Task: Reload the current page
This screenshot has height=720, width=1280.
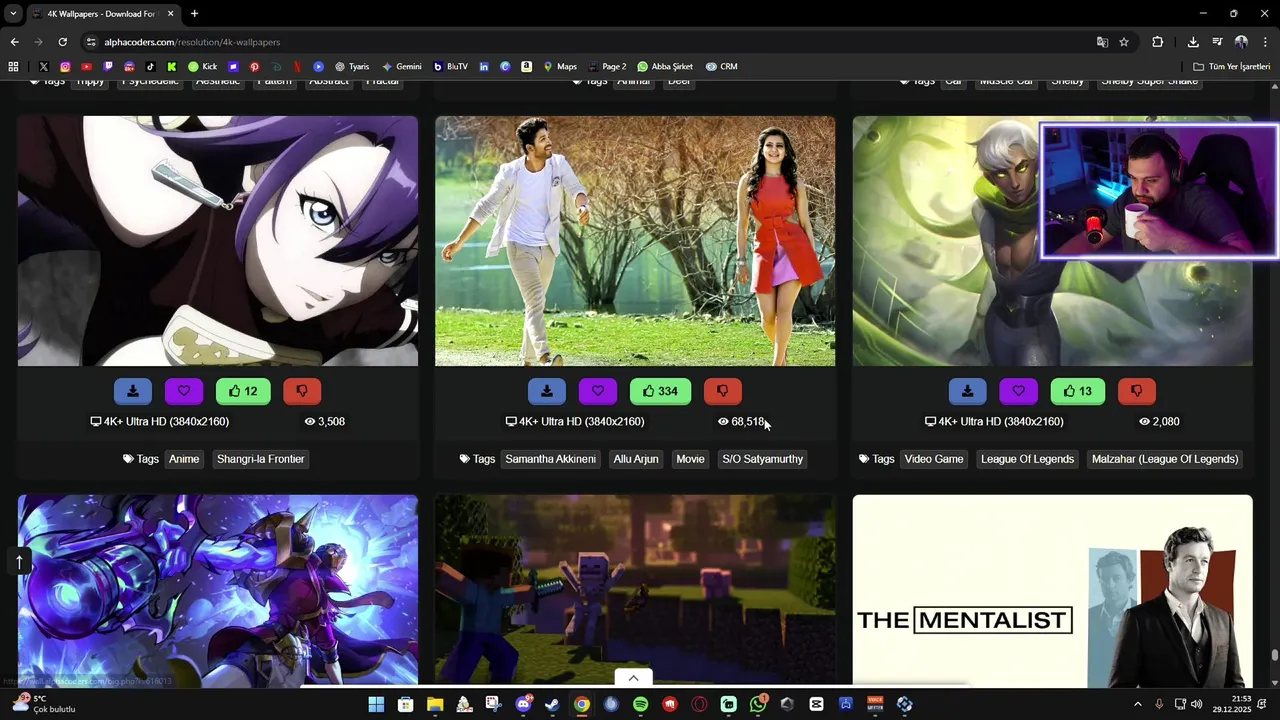Action: click(x=62, y=42)
